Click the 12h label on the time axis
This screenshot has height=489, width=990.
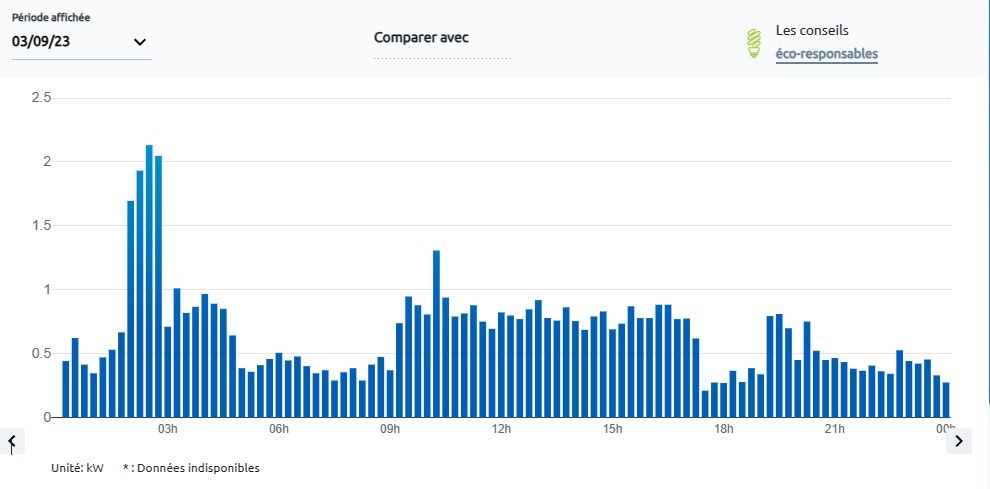(501, 430)
